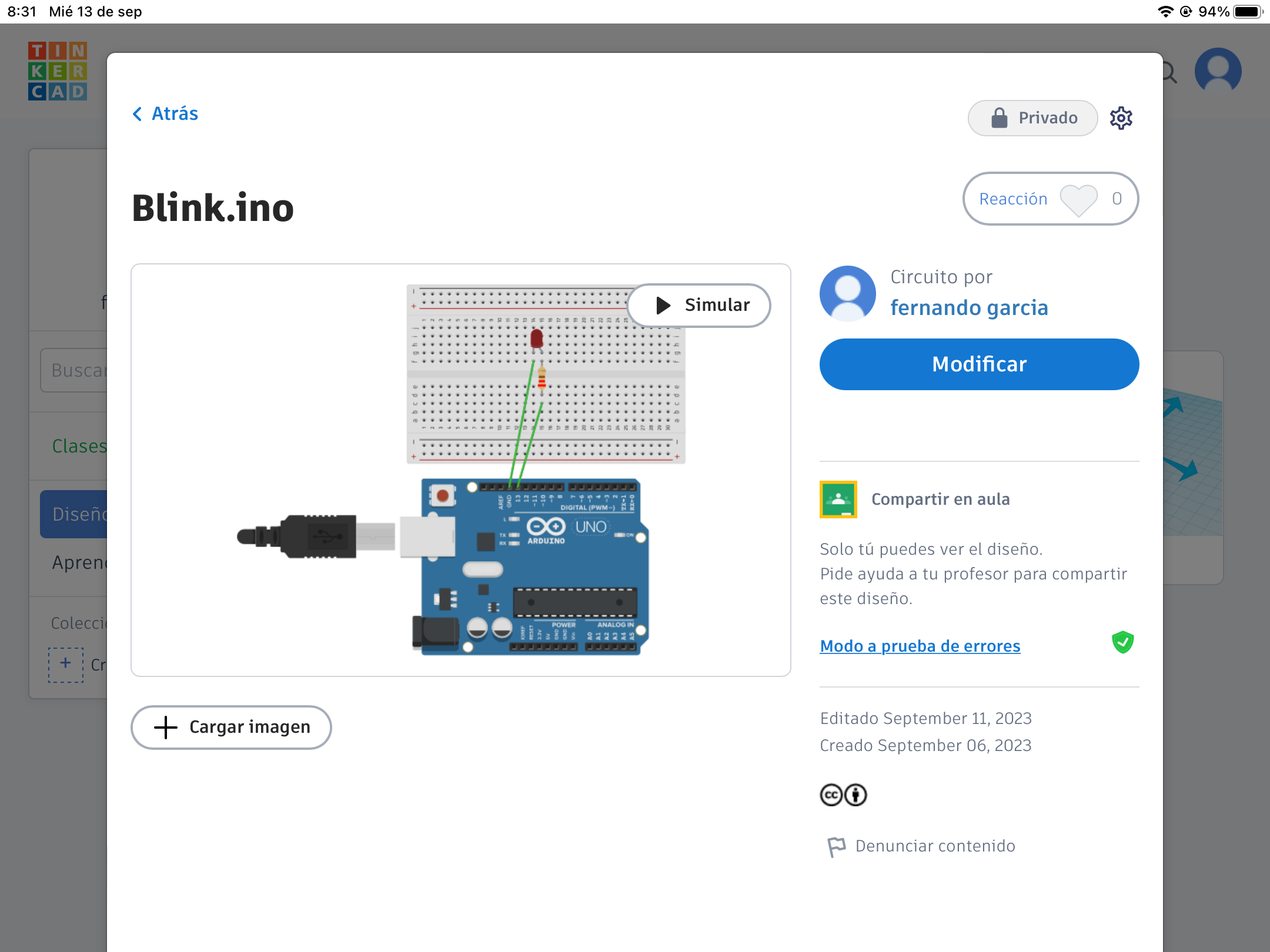Image resolution: width=1270 pixels, height=952 pixels.
Task: Start simulation with the Simular button
Action: [x=699, y=305]
